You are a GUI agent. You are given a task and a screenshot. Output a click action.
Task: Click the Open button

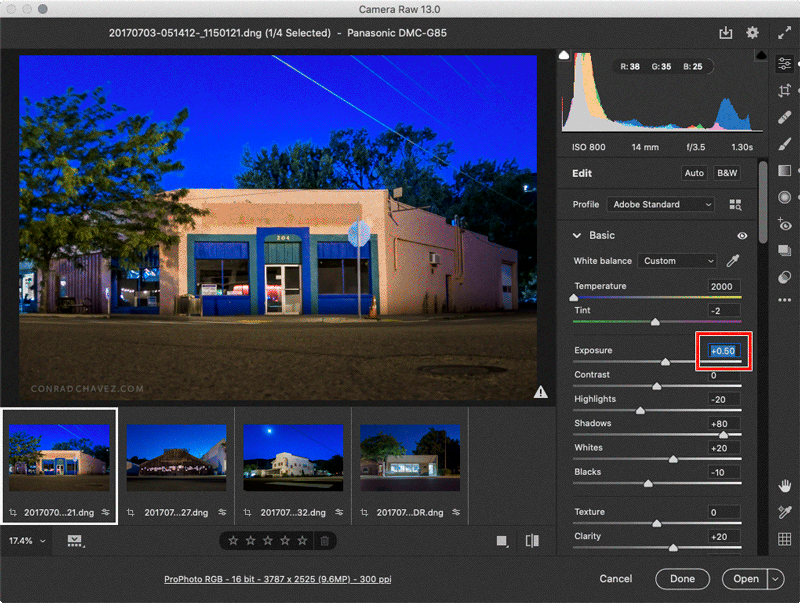pyautogui.click(x=745, y=579)
